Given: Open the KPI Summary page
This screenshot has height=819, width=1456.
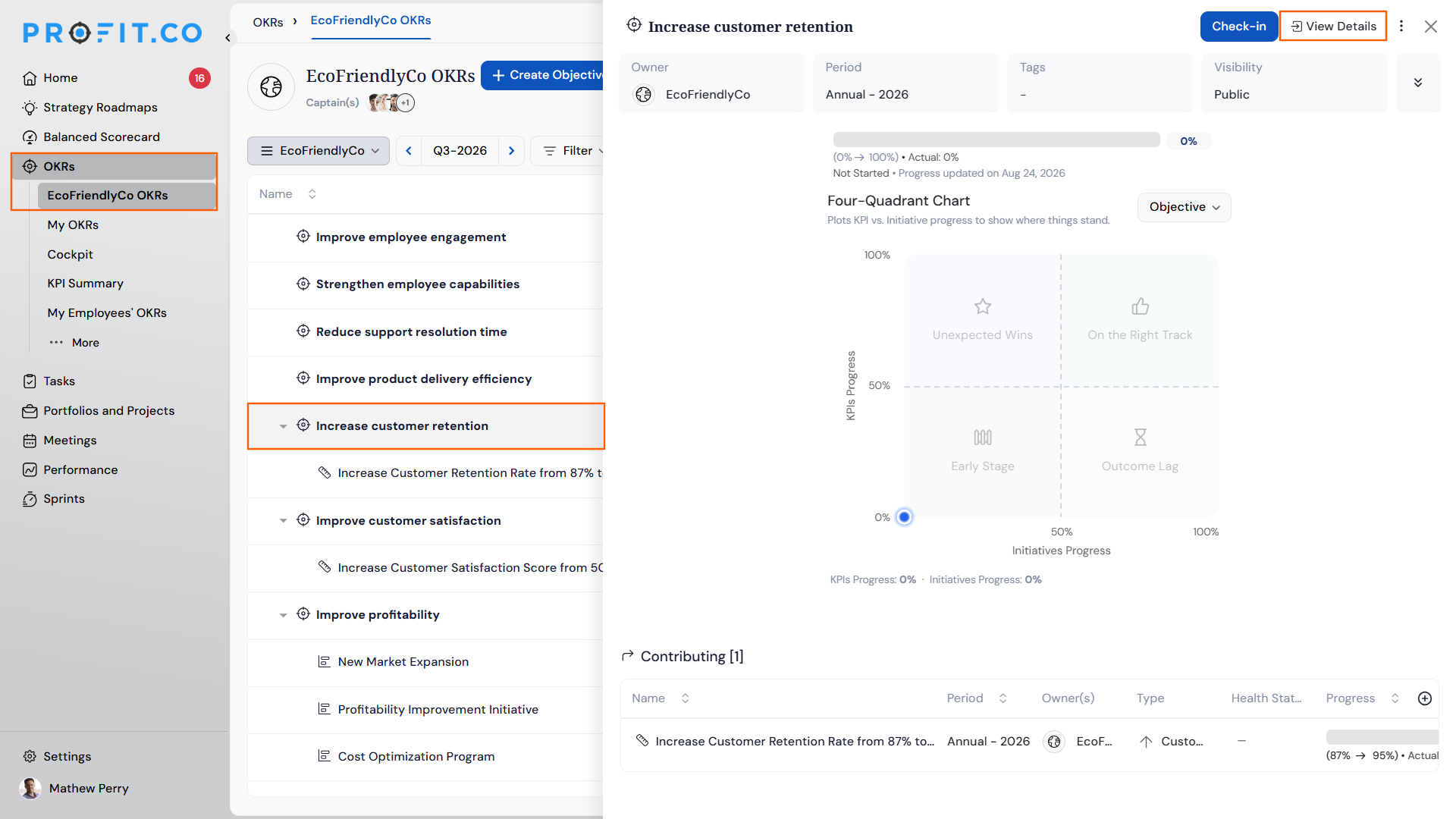Looking at the screenshot, I should [x=85, y=284].
